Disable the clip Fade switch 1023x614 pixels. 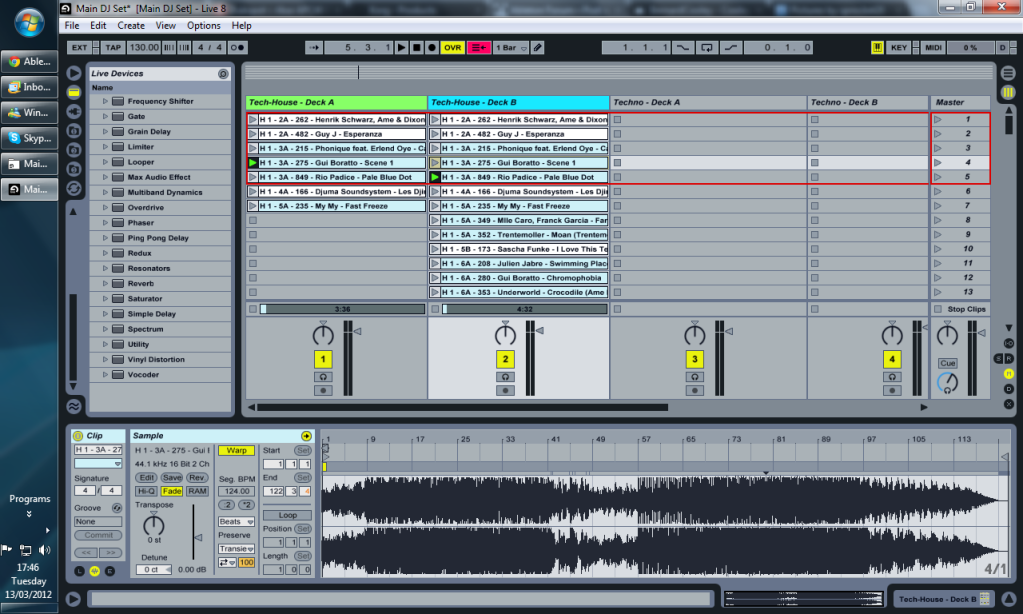pyautogui.click(x=172, y=491)
